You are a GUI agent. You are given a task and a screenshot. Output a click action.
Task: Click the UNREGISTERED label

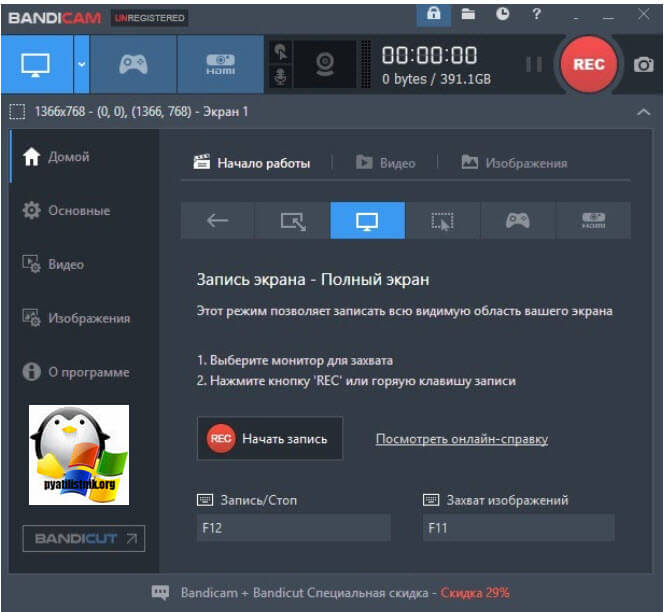[x=150, y=18]
